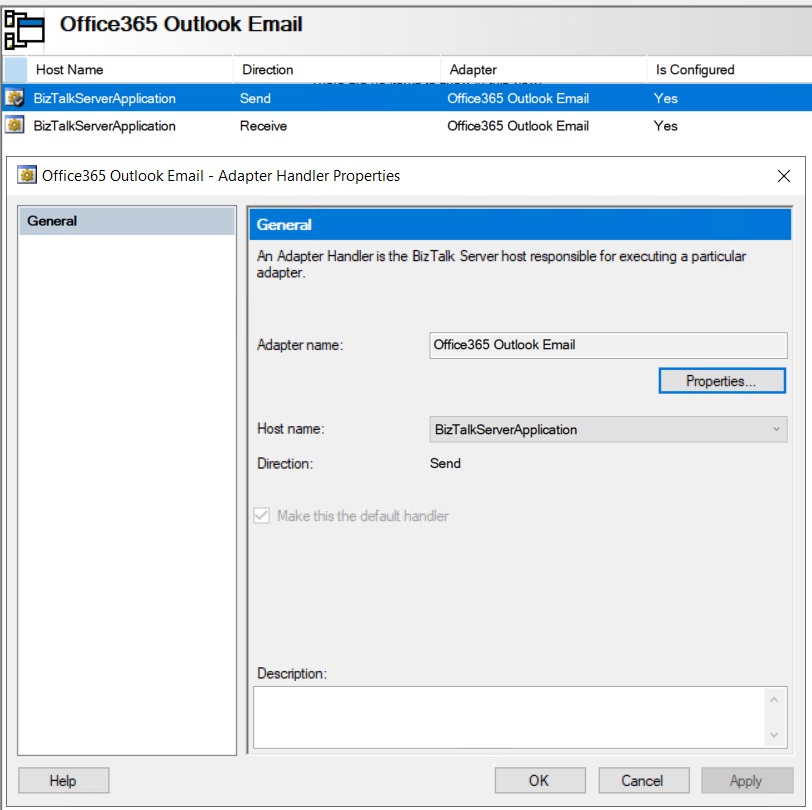Toggle the Make this the default handler checkbox
This screenshot has height=810, width=812.
click(261, 515)
